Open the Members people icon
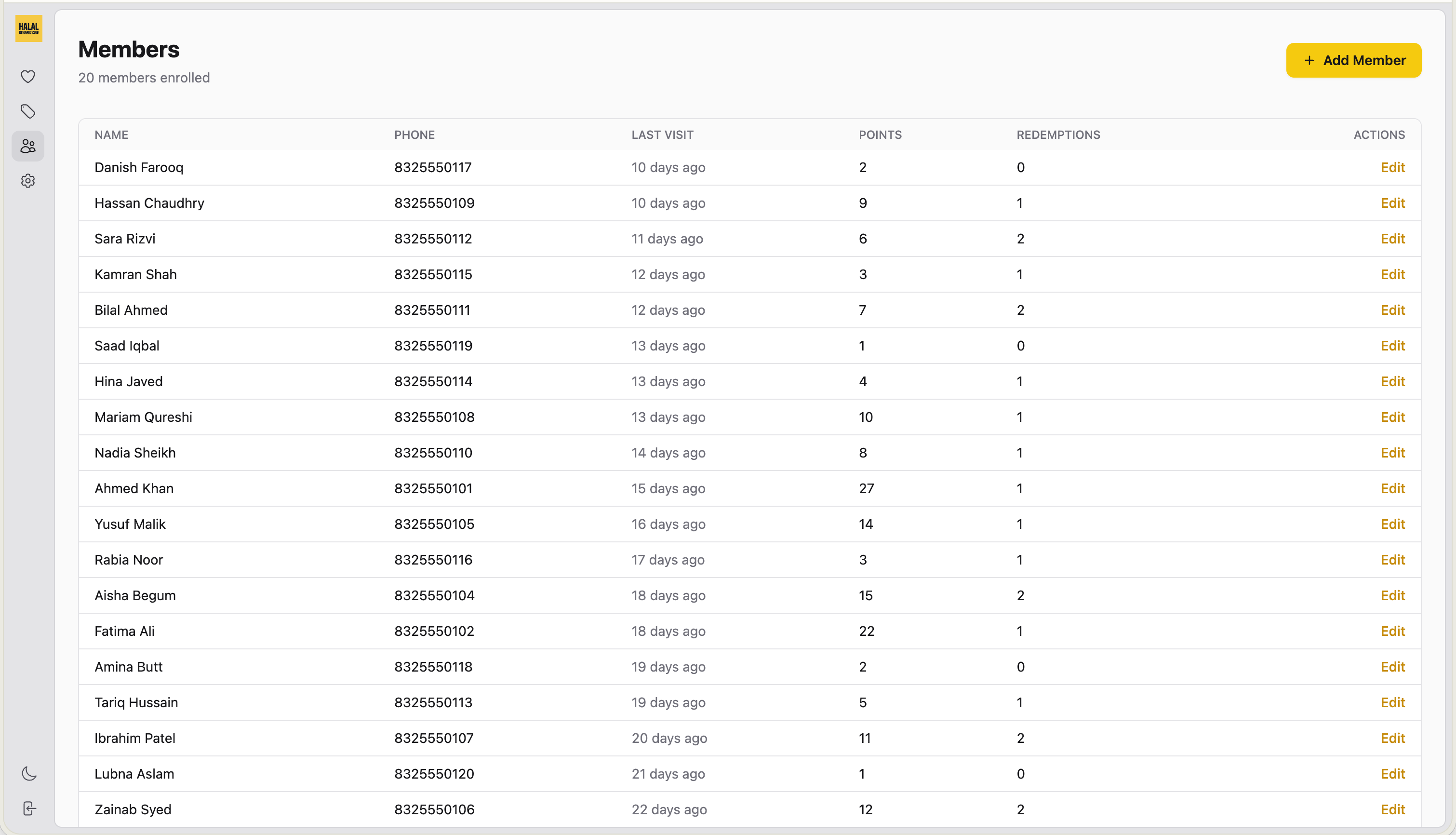The height and width of the screenshot is (835, 1456). coord(28,146)
